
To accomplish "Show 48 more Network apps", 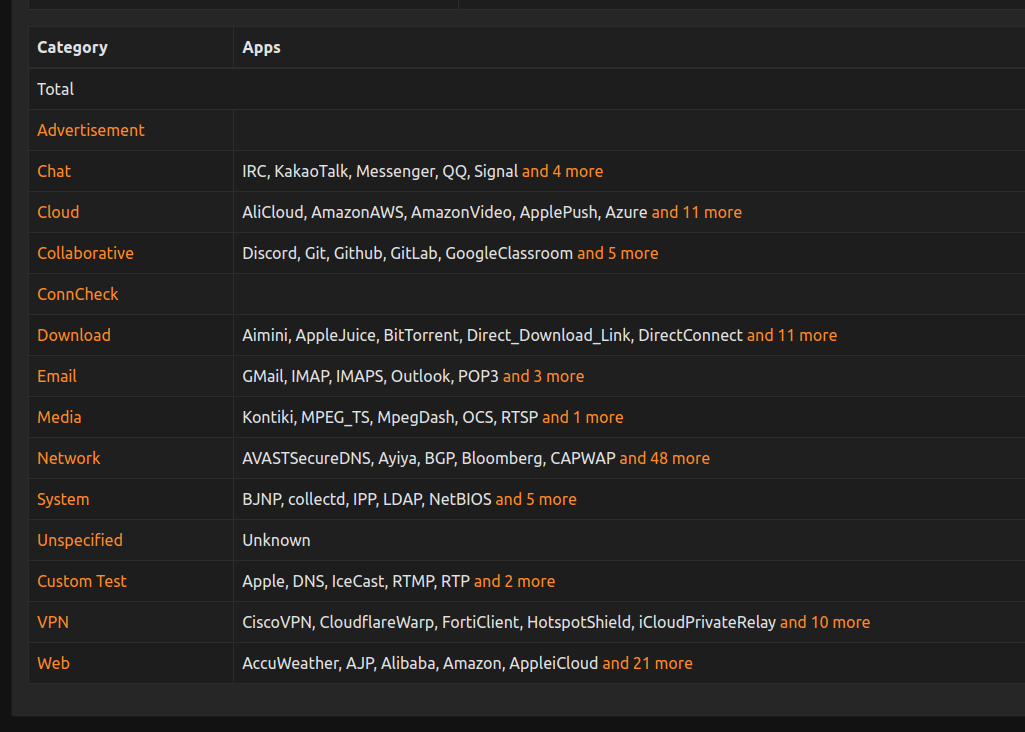I will pos(664,458).
